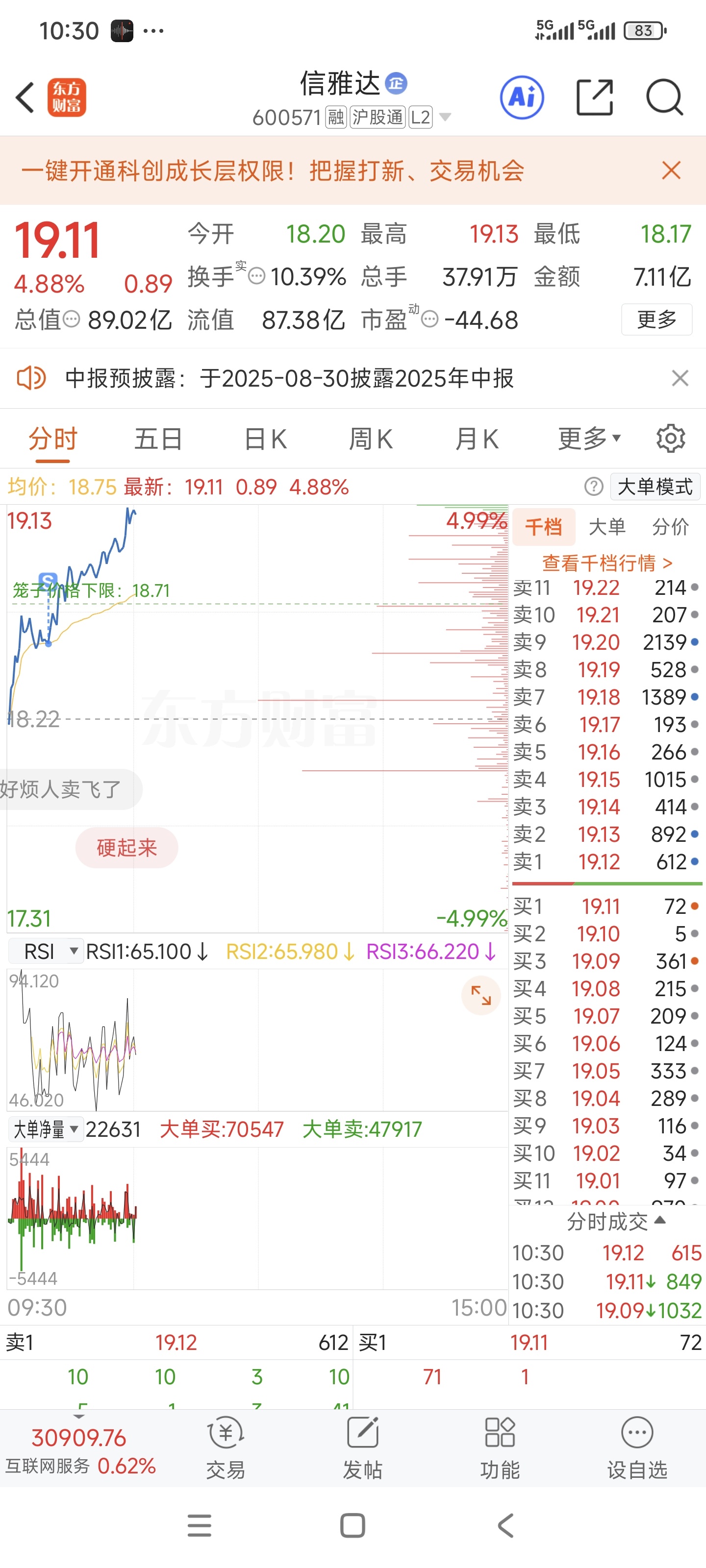Open the 大单净量 indicator dropdown

pyautogui.click(x=46, y=1129)
